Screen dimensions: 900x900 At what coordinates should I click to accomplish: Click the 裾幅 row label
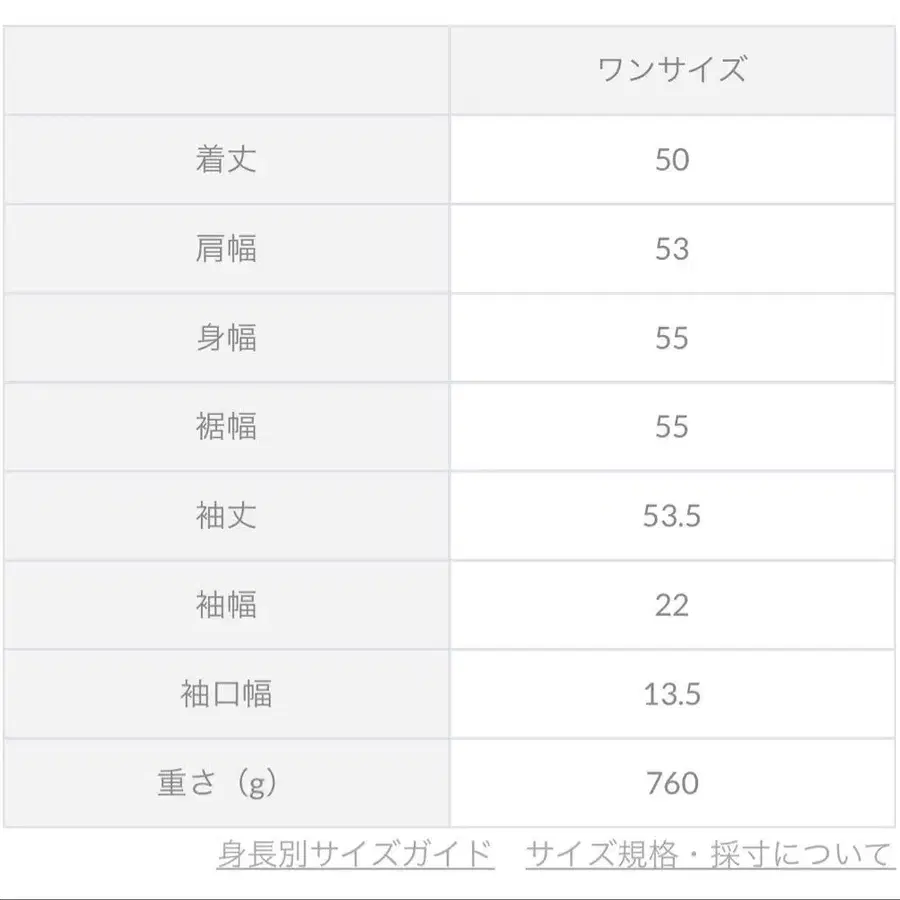click(228, 426)
